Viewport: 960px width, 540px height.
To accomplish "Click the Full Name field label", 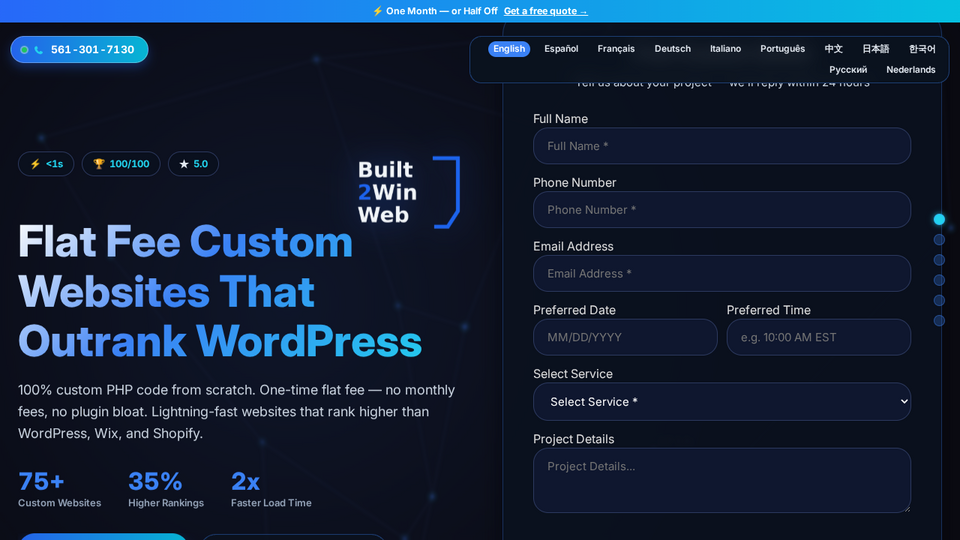I will coord(560,119).
